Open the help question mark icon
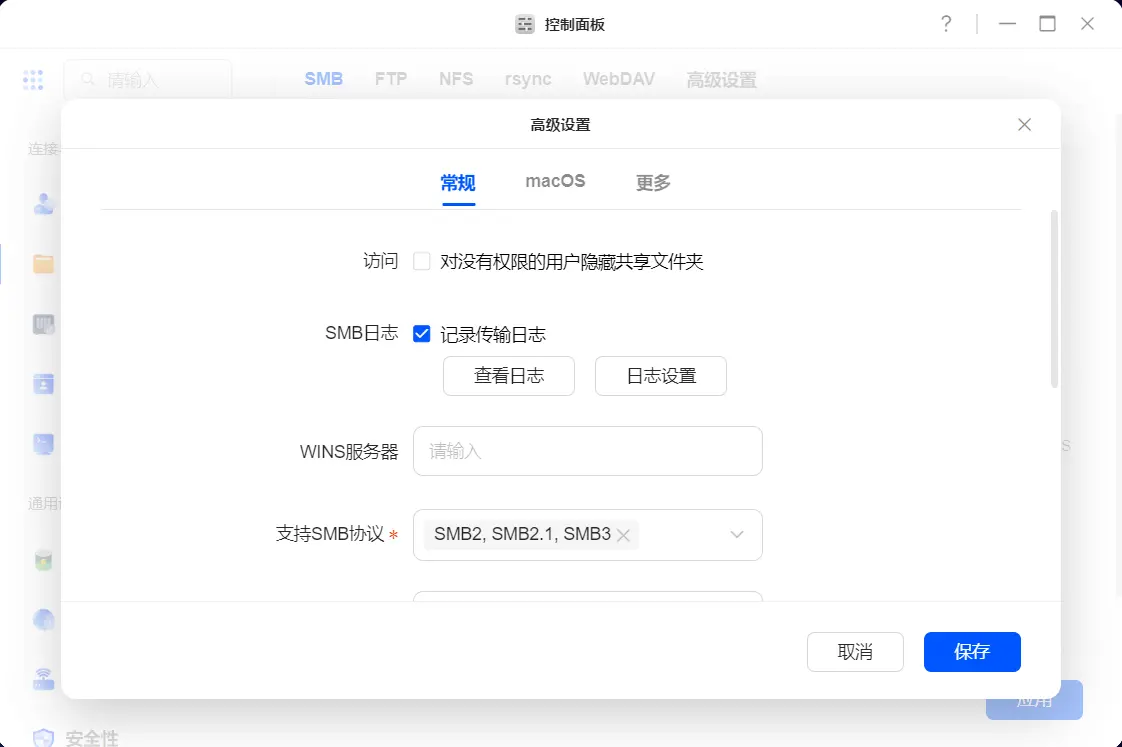The height and width of the screenshot is (747, 1122). (946, 24)
